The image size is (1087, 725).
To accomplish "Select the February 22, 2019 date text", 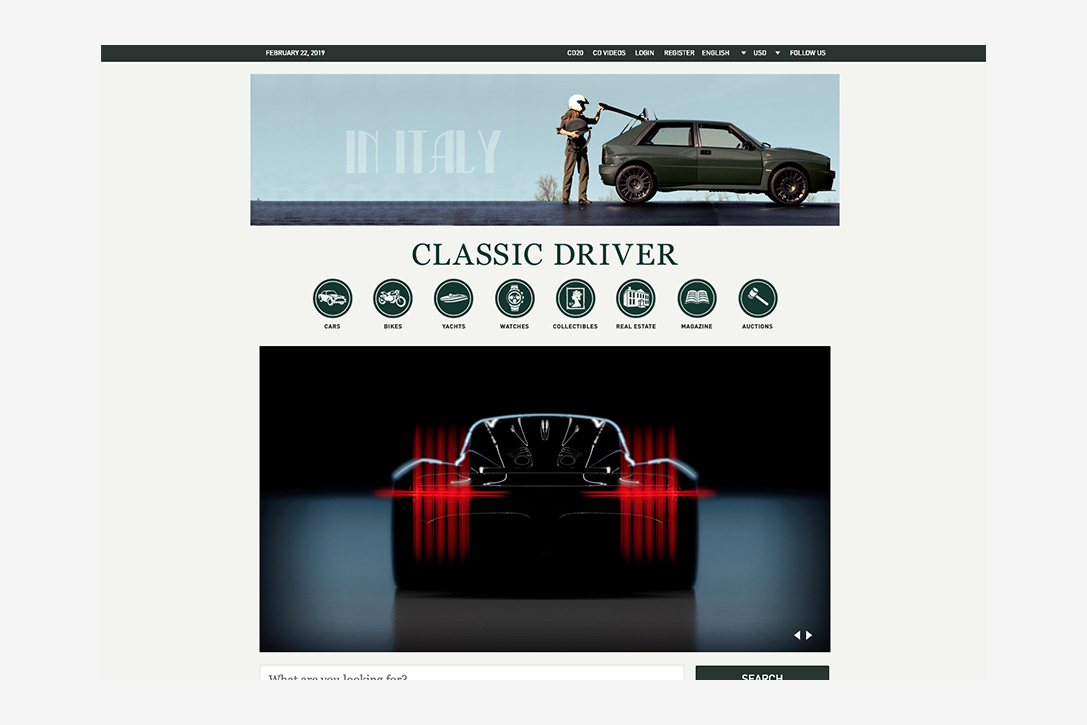I will [x=295, y=53].
